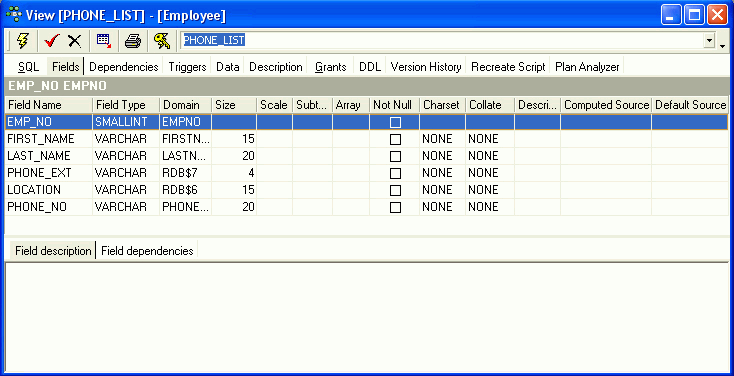Click the grid export data icon

pos(104,41)
